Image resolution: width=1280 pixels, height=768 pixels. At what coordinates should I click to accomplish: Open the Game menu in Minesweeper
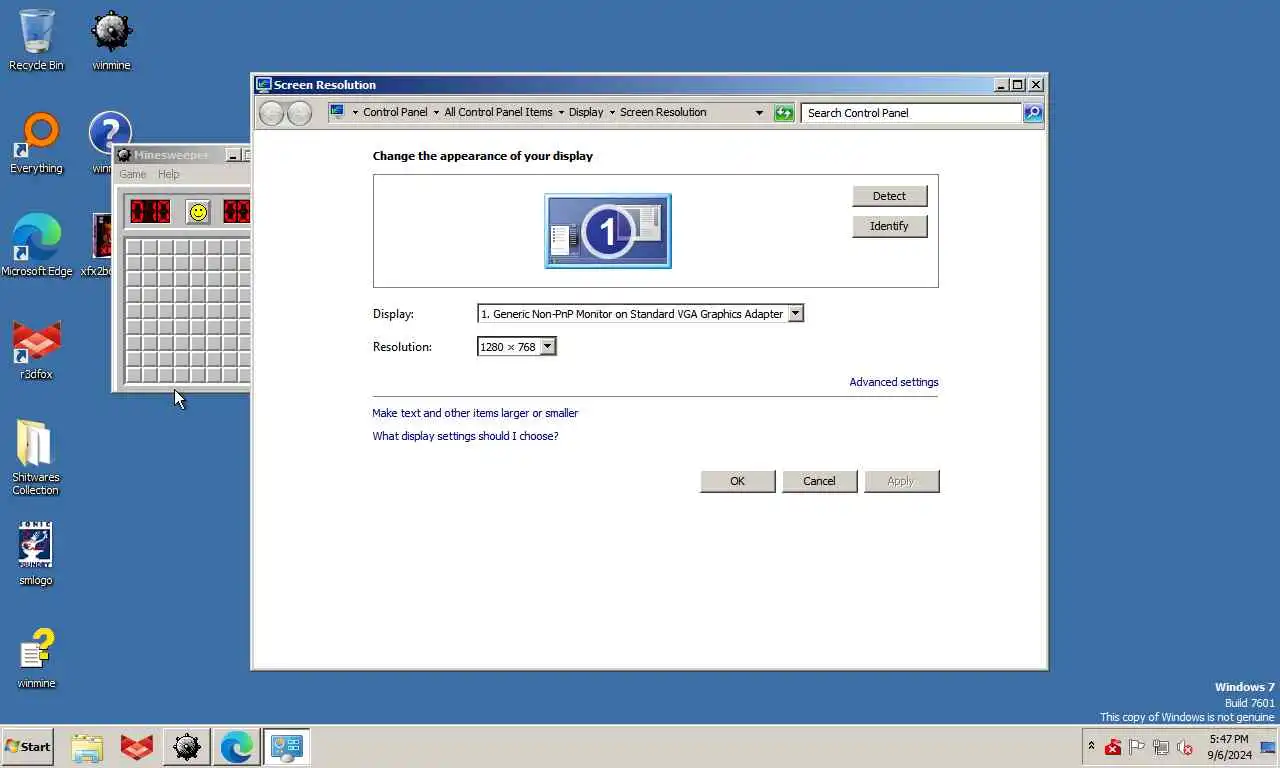coord(133,175)
